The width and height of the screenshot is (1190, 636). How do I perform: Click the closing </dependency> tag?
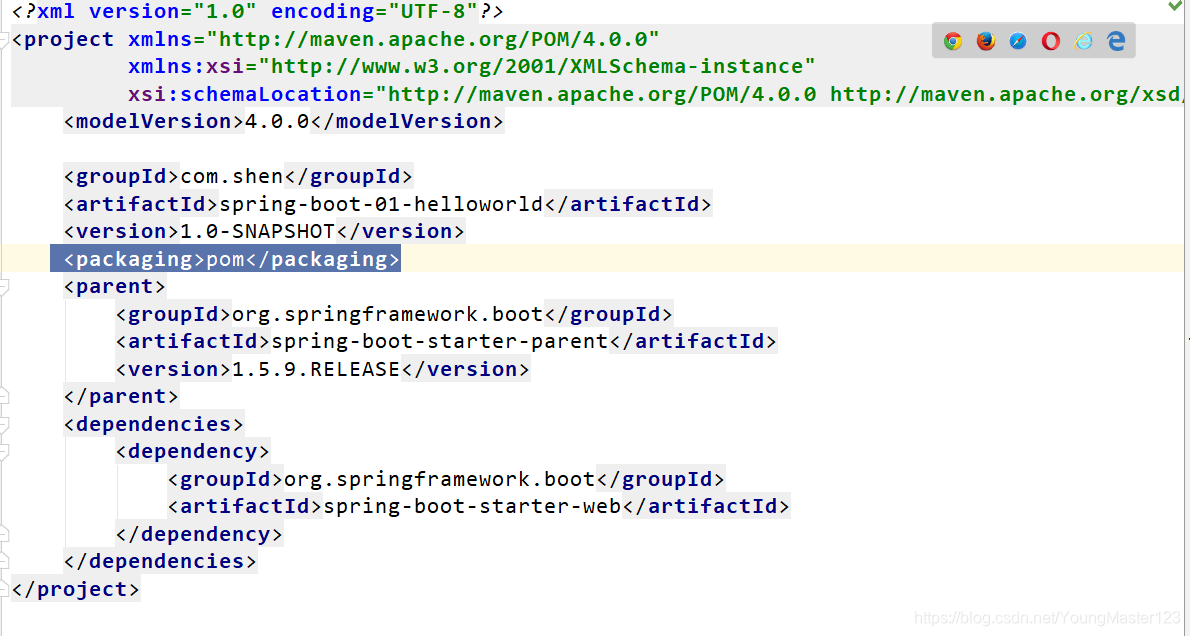[199, 534]
